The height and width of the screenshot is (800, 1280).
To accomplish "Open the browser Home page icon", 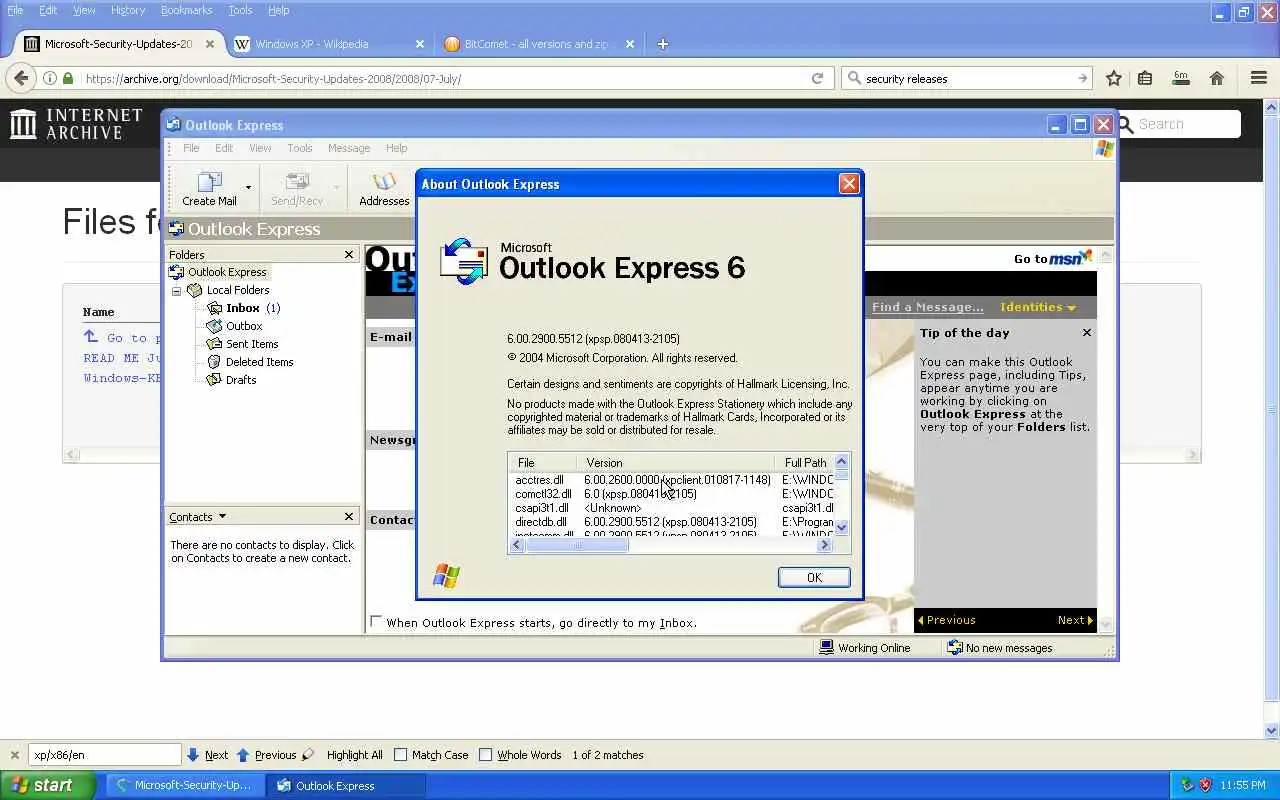I will point(1217,78).
